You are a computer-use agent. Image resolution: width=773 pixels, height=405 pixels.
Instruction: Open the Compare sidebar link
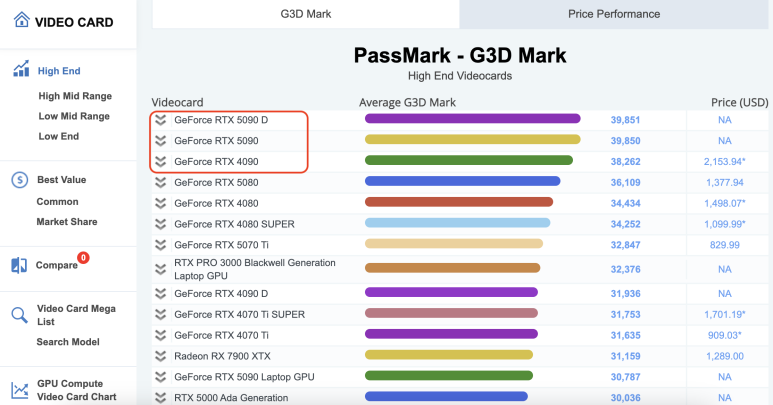pos(57,265)
